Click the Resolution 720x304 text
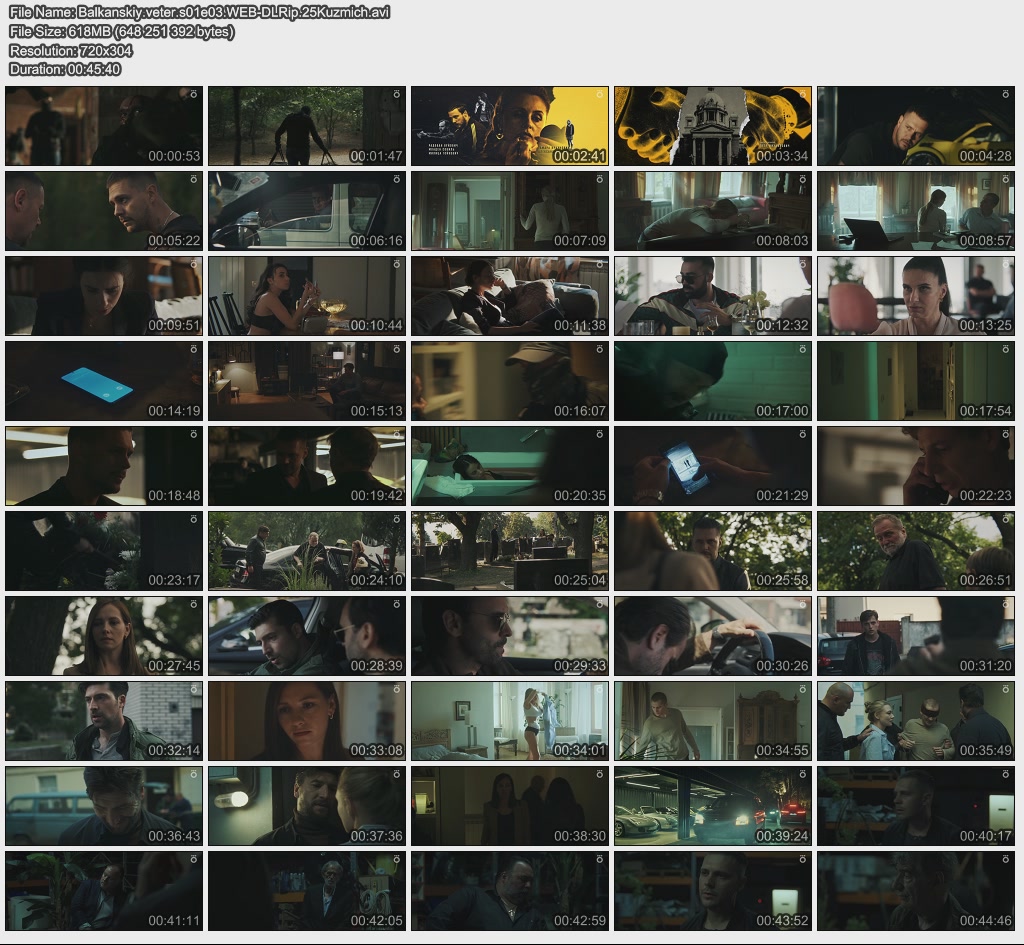This screenshot has height=945, width=1024. 71,50
